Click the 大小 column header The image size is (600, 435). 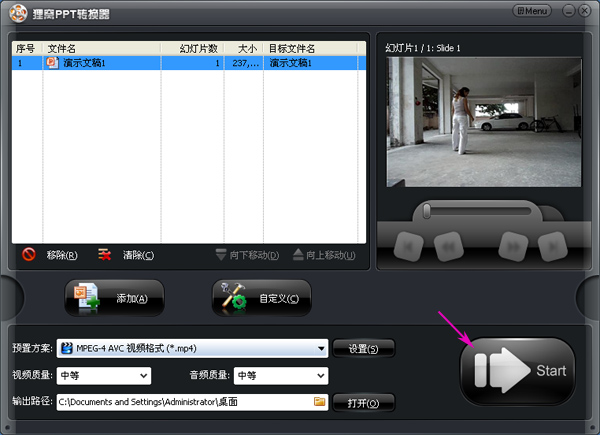(x=244, y=49)
